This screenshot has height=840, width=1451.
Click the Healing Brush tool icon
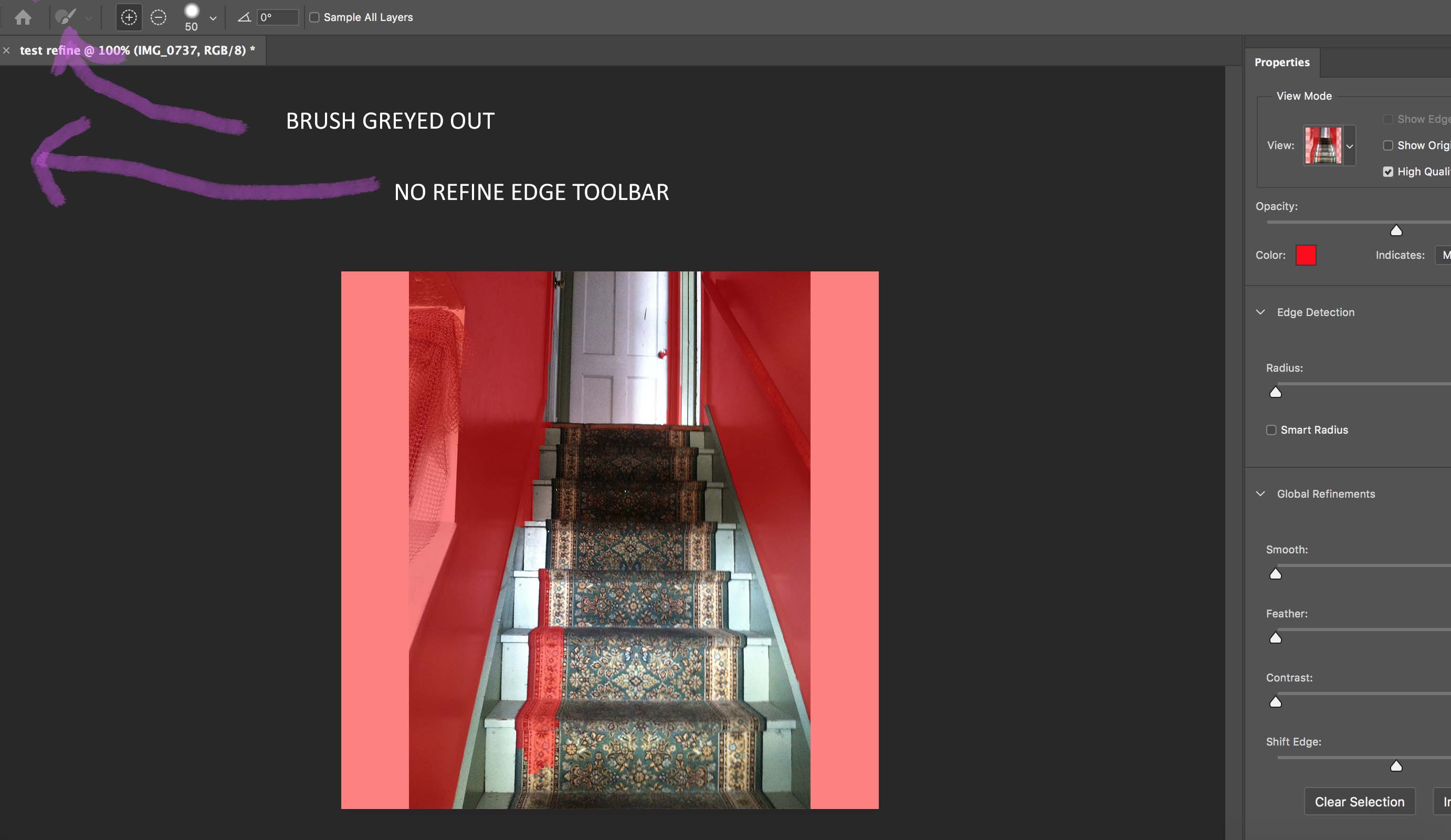click(66, 16)
